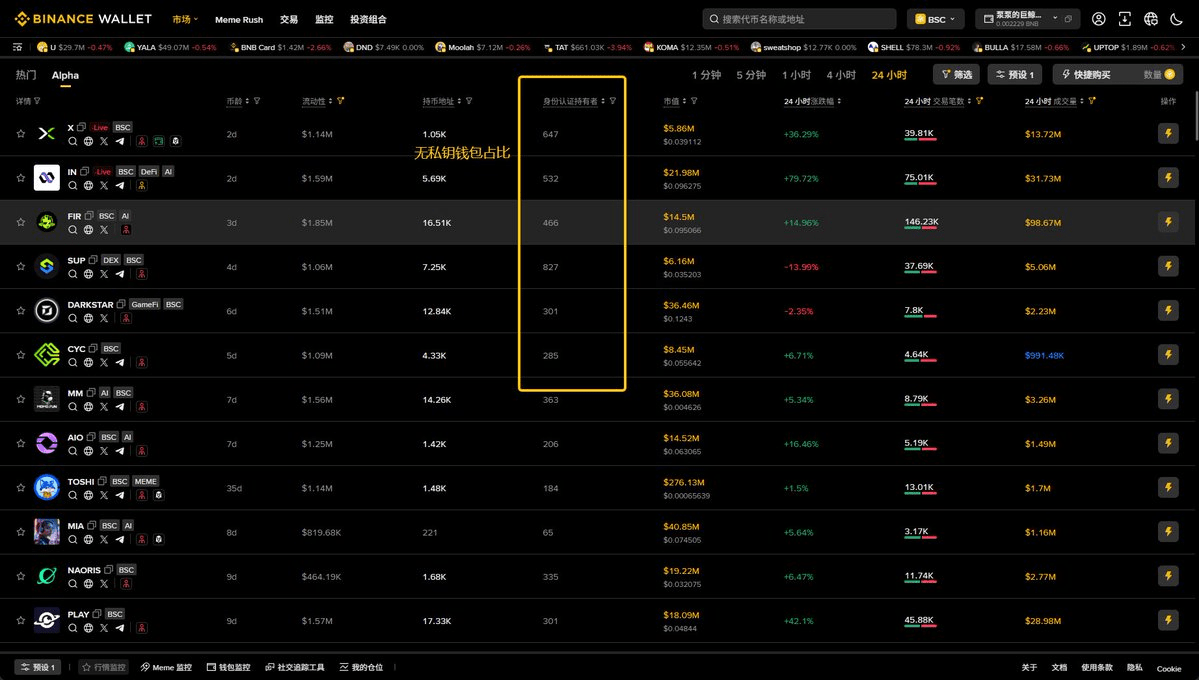Favorite the DARKSTAR token with star
Screen dimensions: 1199x680
(21, 311)
